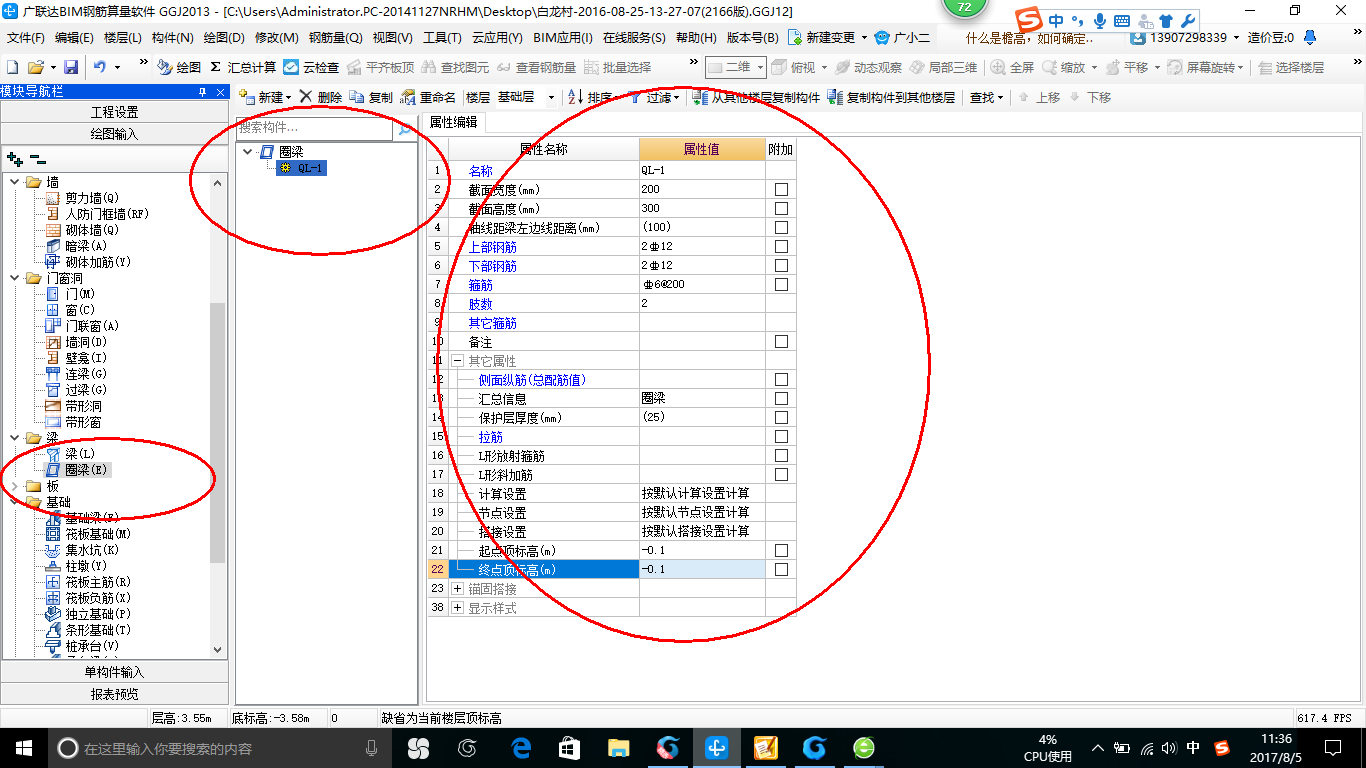This screenshot has height=768, width=1366.
Task: Expand 显示样式 property group
Action: [x=457, y=607]
